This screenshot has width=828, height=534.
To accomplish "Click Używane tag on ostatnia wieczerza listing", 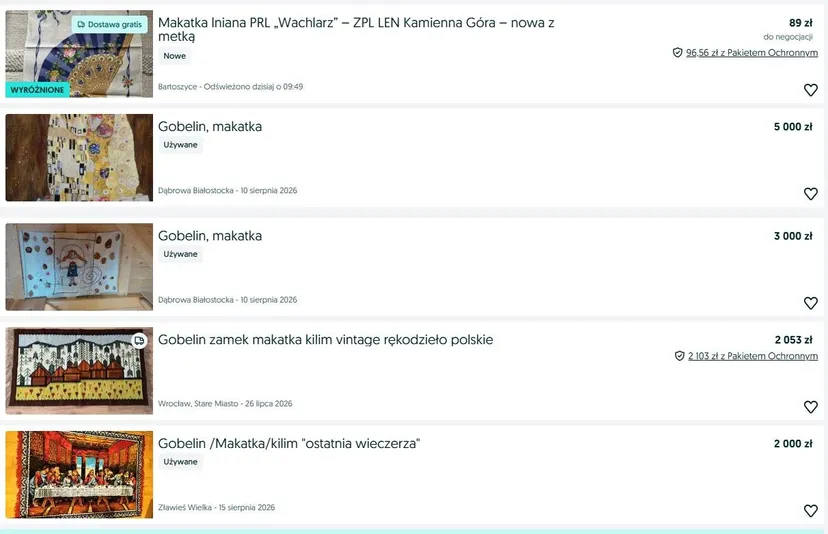I will click(x=180, y=462).
